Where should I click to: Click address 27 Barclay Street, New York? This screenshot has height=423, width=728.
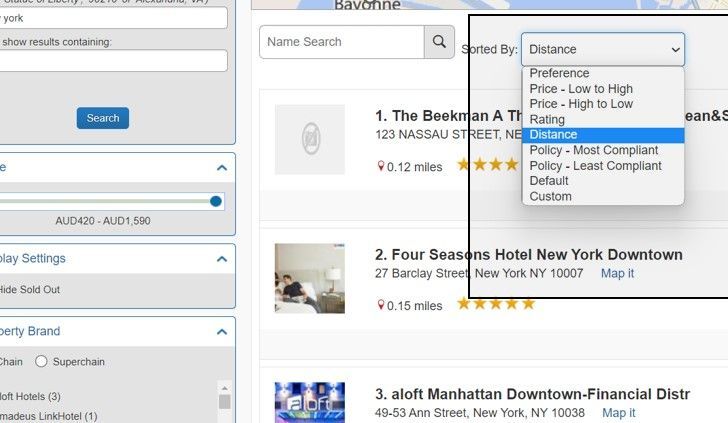pyautogui.click(x=479, y=273)
